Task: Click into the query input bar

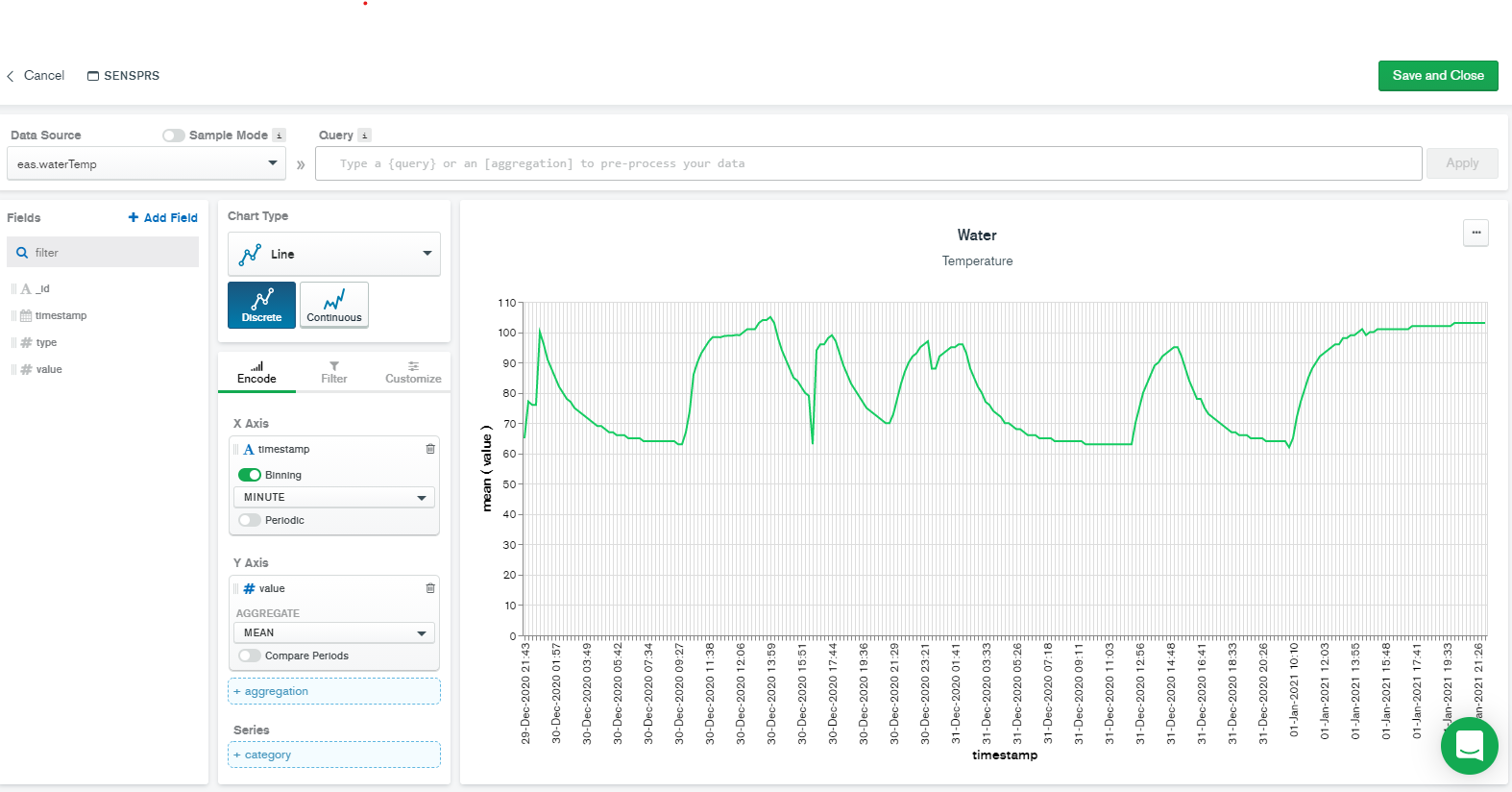Action: 867,163
